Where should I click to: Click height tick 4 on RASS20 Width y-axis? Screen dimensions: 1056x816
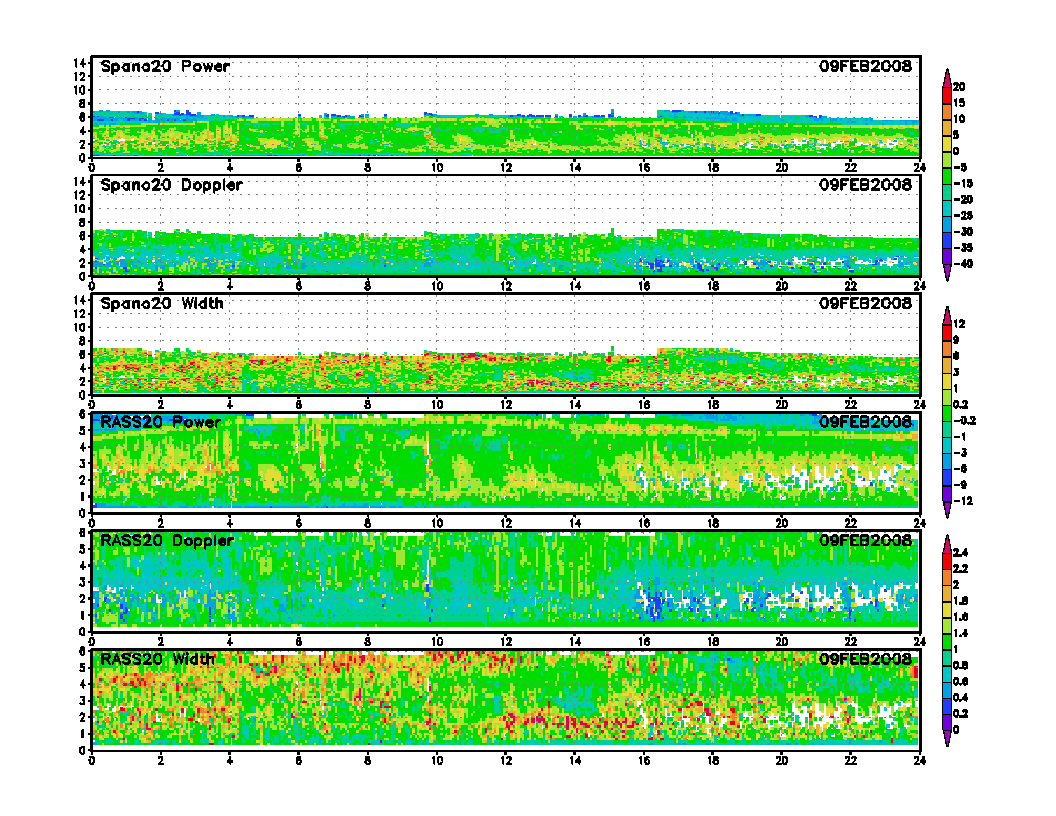(x=82, y=684)
